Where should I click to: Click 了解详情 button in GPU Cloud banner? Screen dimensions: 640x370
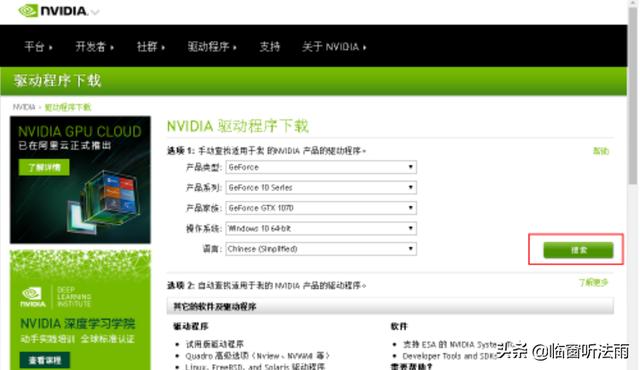(44, 167)
